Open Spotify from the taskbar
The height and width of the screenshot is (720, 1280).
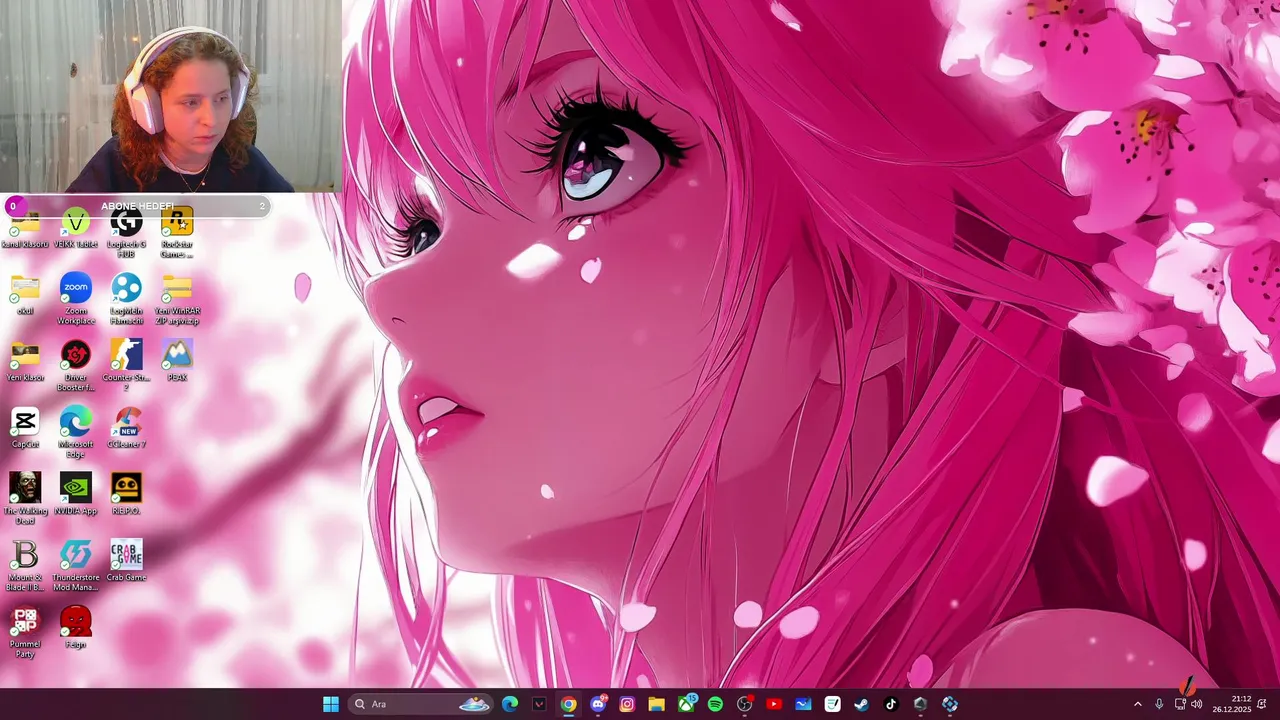[715, 704]
